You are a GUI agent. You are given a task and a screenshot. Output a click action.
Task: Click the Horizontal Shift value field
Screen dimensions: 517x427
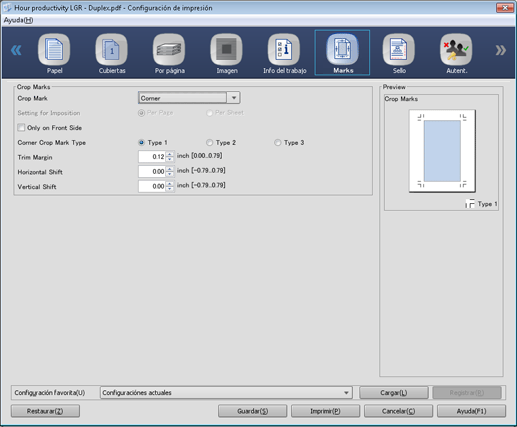click(x=152, y=172)
